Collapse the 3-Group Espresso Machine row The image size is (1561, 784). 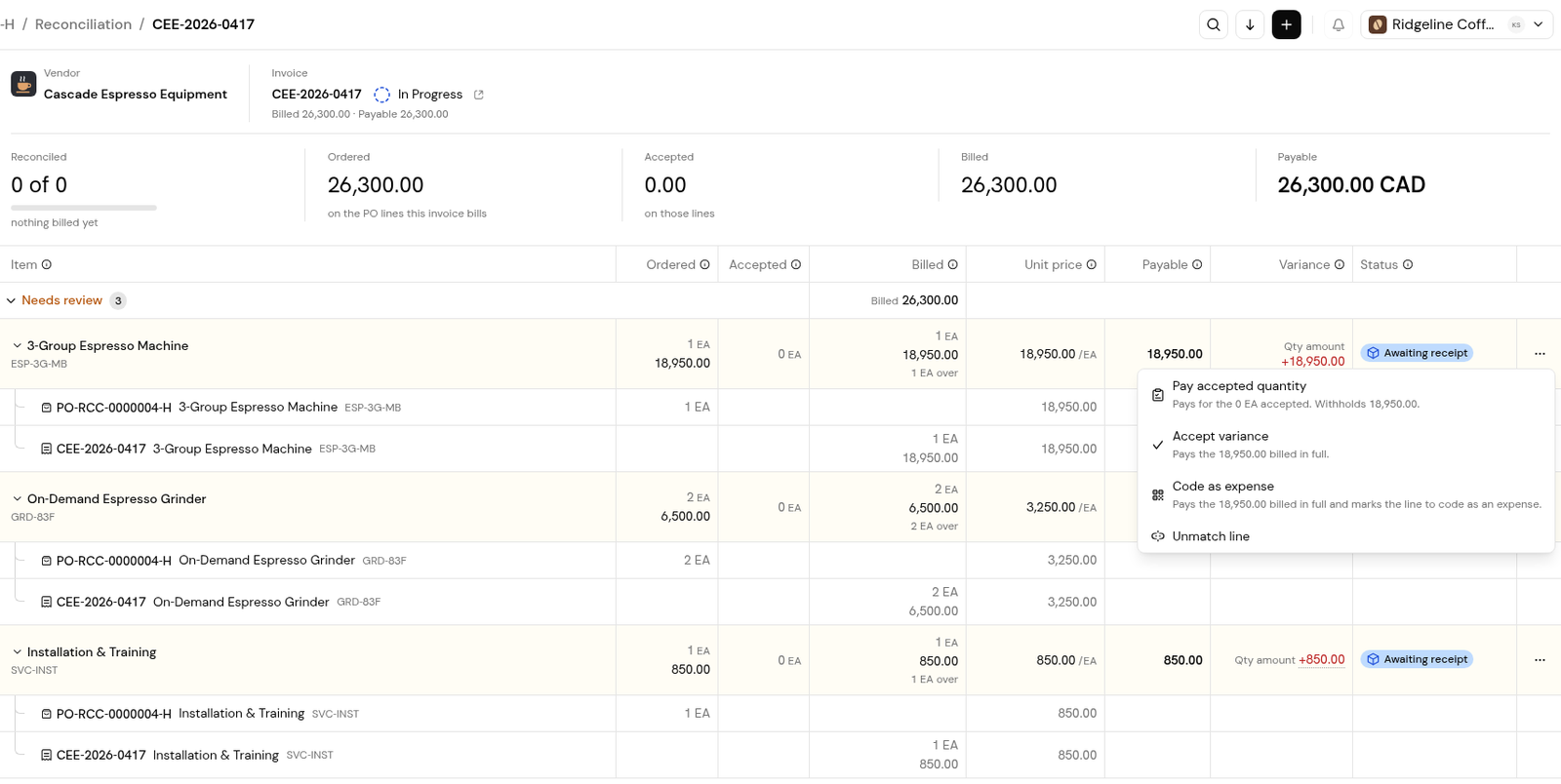18,345
